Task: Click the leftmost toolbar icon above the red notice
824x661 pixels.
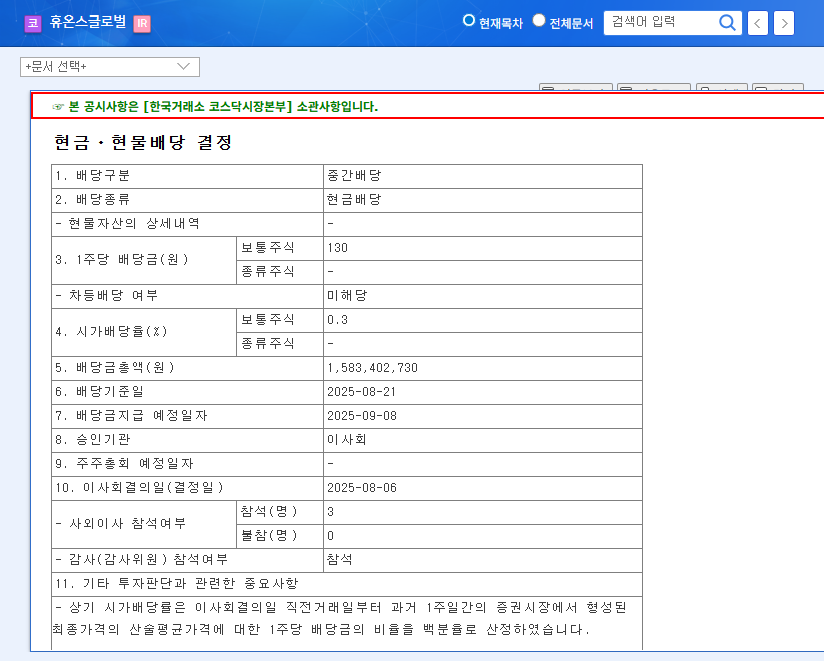Action: [575, 87]
